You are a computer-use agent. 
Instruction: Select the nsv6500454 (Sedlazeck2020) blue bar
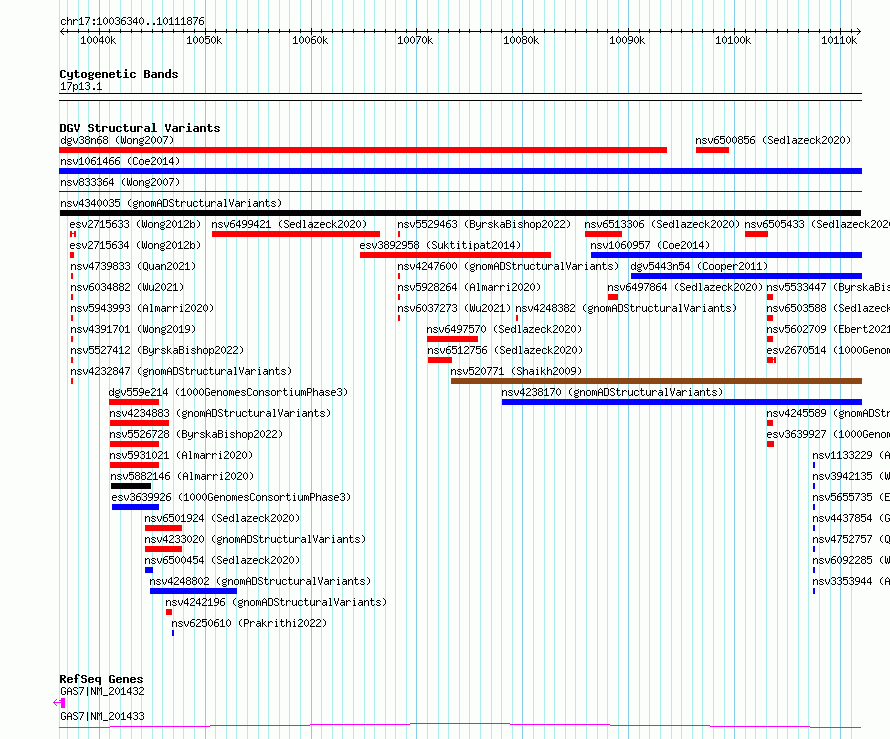(149, 570)
